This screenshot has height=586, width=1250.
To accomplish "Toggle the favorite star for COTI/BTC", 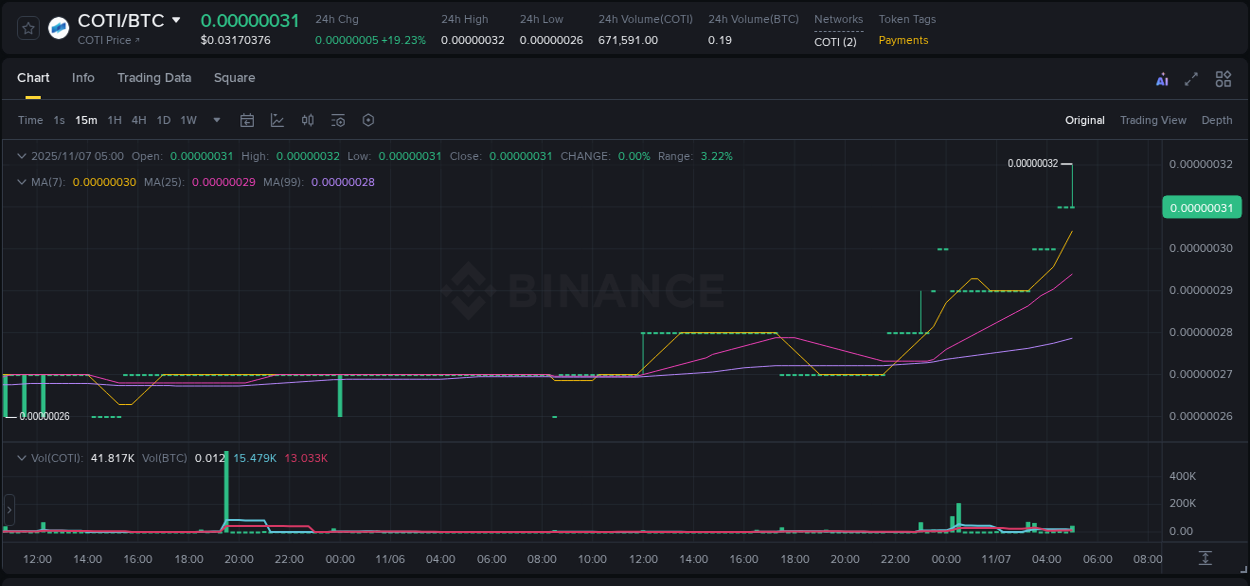I will pos(27,27).
